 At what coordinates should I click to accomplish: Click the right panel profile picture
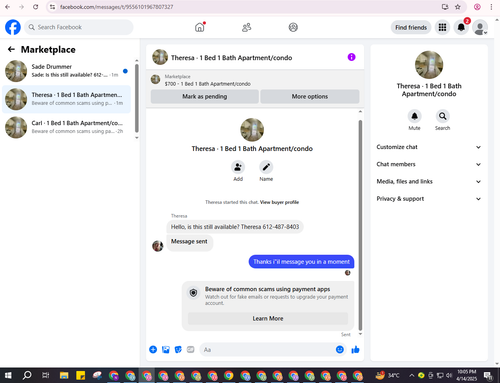point(429,65)
